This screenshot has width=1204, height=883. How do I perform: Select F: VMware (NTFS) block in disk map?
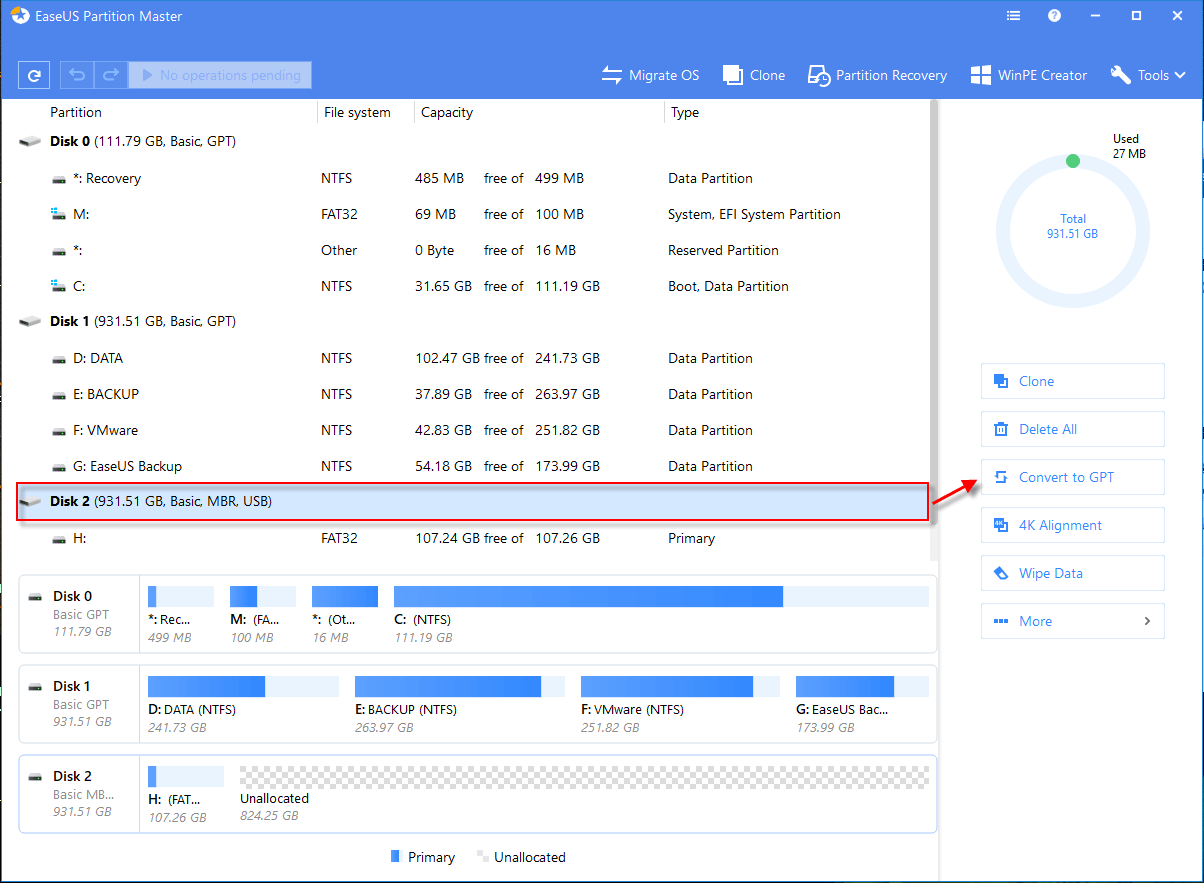point(680,703)
